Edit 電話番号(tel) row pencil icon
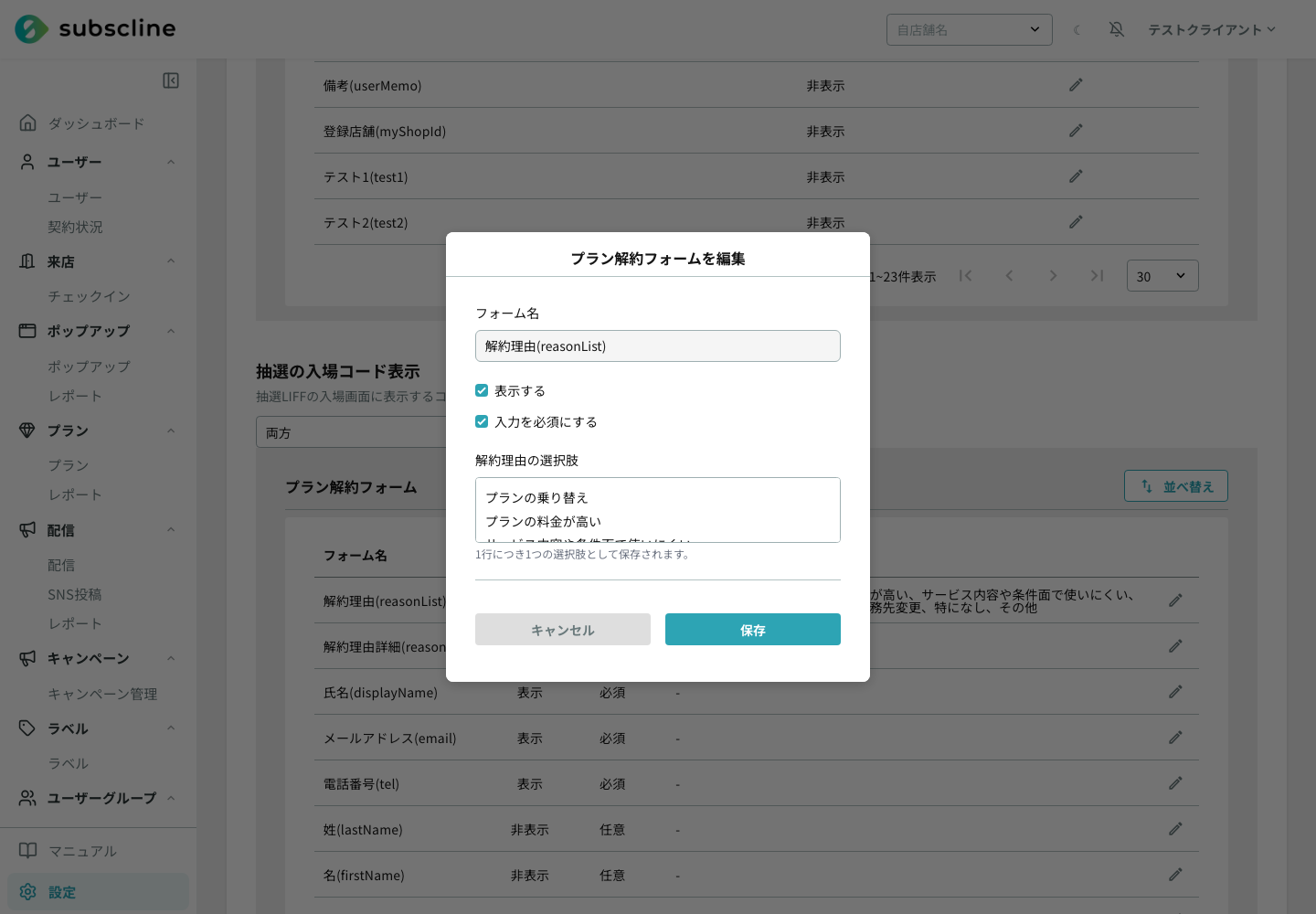The image size is (1316, 914). point(1175,783)
